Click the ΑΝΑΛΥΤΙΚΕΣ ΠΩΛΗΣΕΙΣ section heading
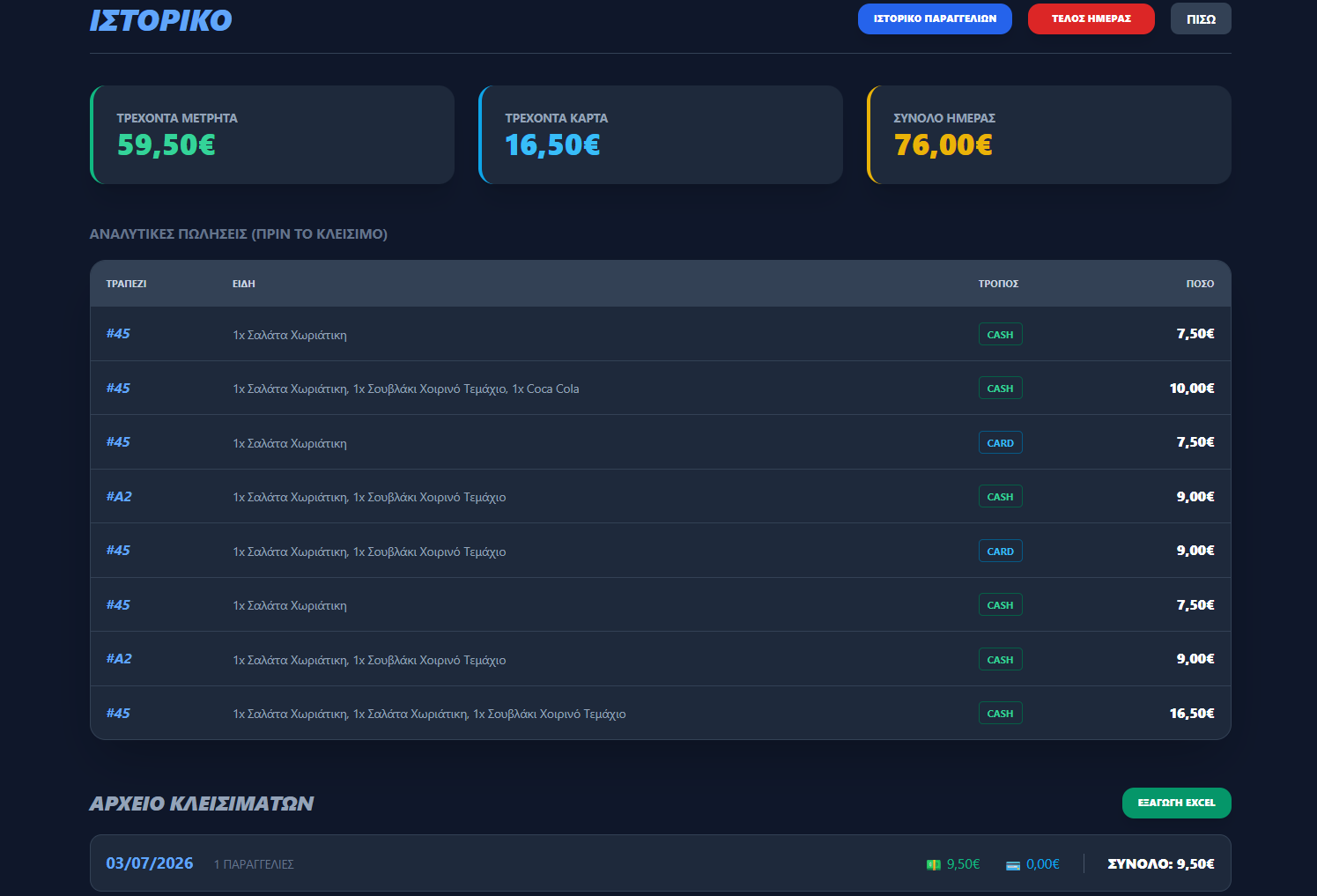1317x896 pixels. (239, 234)
